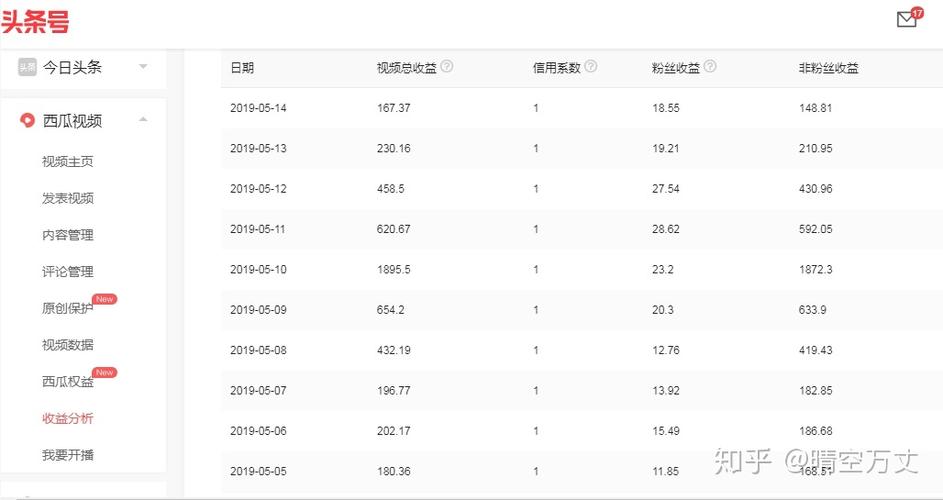Click total revenue value 458.5
Screen dimensions: 943x500
(x=391, y=189)
